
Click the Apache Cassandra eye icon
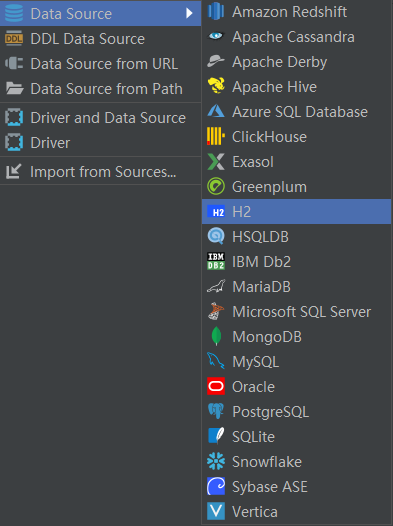pos(216,36)
